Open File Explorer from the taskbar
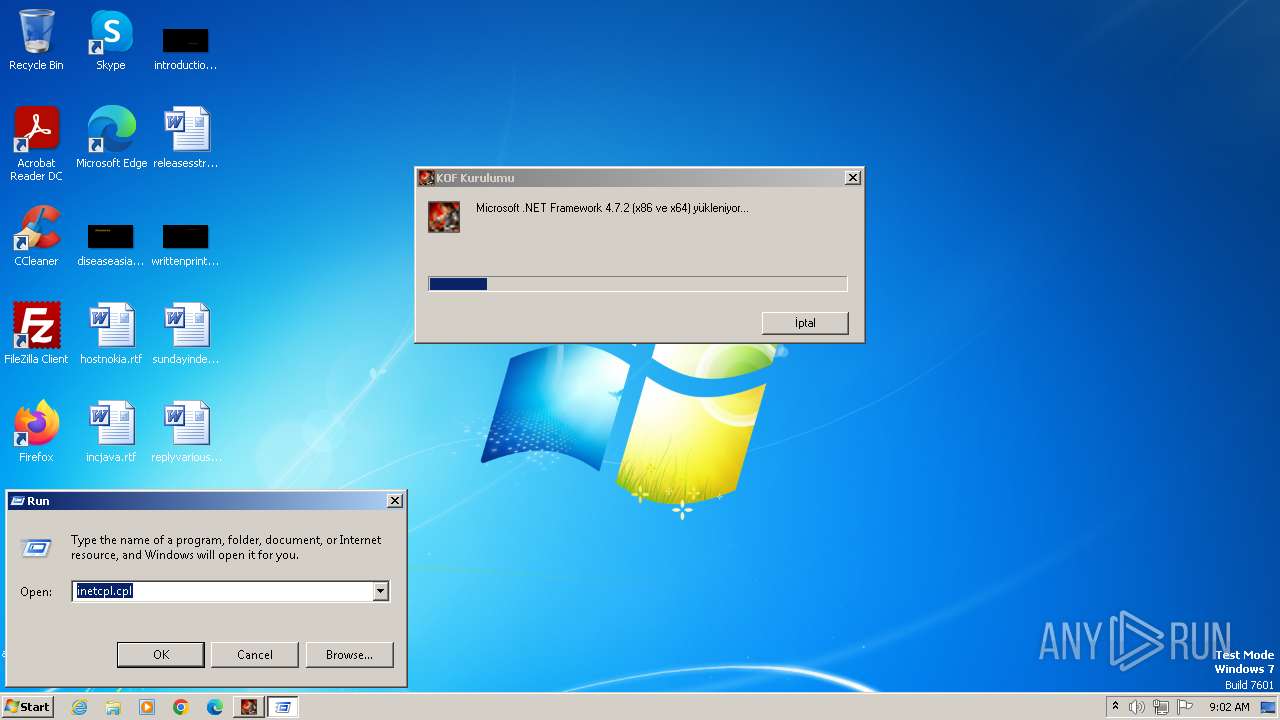Viewport: 1280px width, 720px height. click(x=113, y=707)
